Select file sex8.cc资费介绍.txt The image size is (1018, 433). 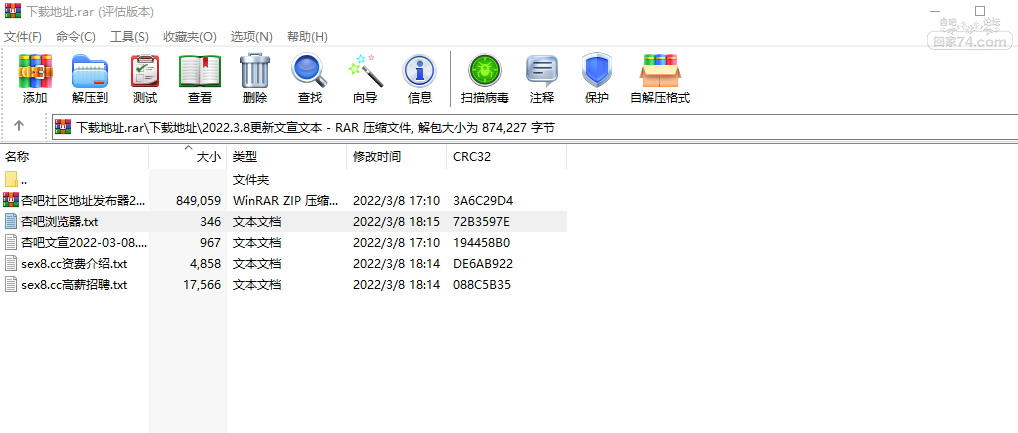pyautogui.click(x=74, y=264)
